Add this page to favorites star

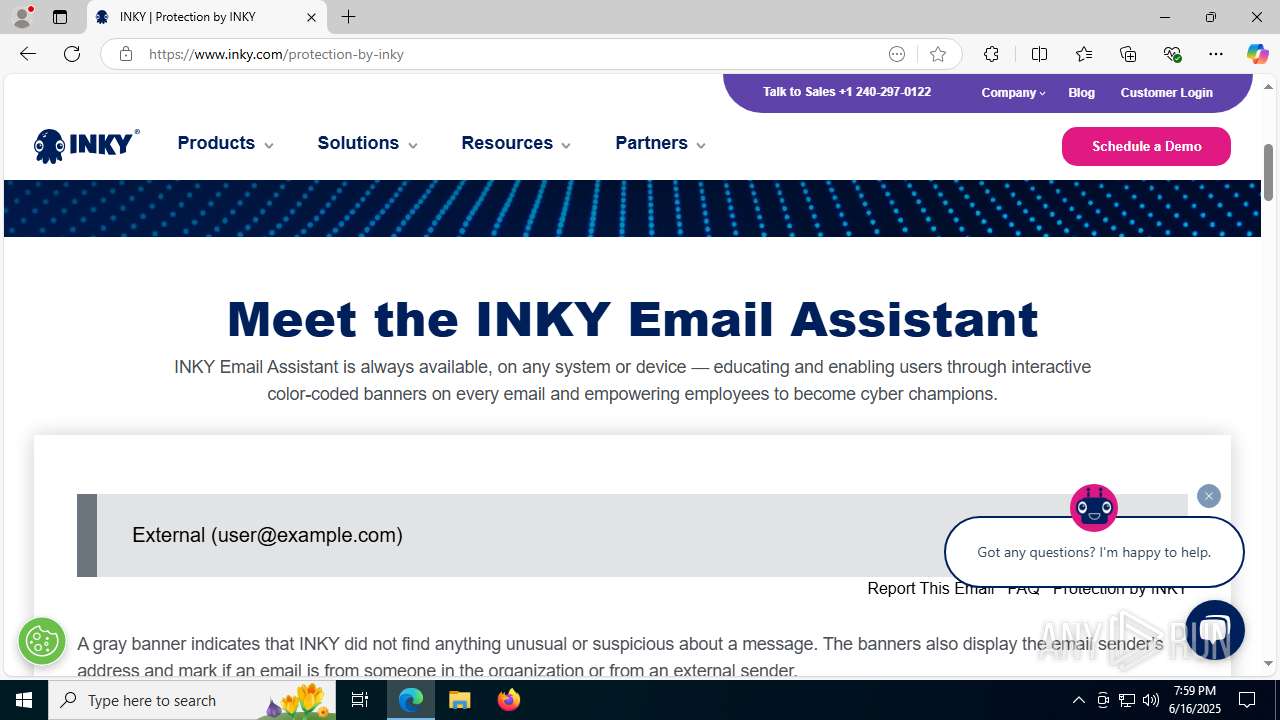point(937,54)
